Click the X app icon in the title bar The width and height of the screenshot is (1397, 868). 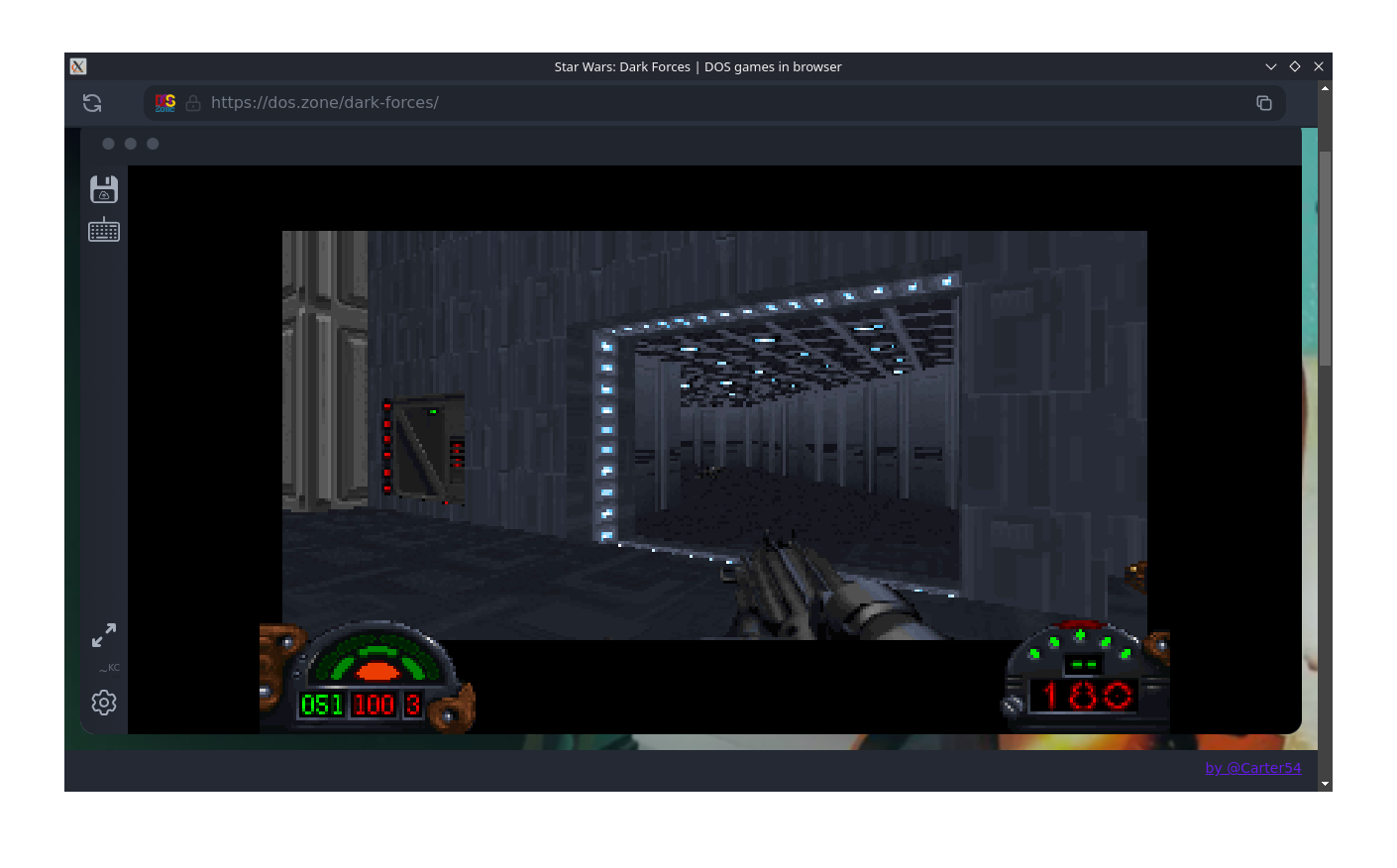point(78,66)
